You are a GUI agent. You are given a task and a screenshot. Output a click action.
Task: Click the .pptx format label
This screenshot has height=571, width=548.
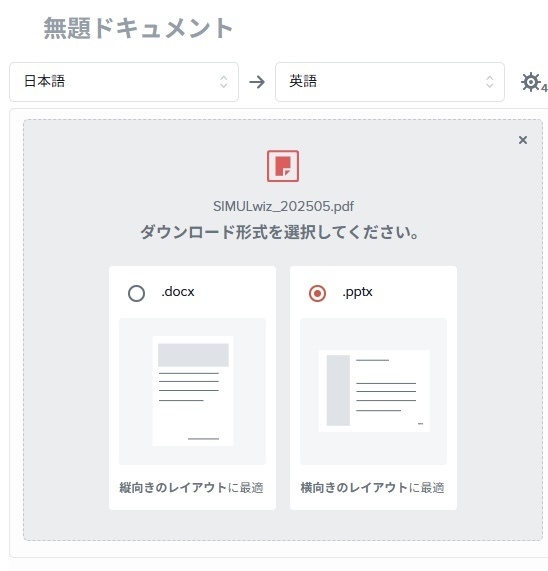coord(357,292)
